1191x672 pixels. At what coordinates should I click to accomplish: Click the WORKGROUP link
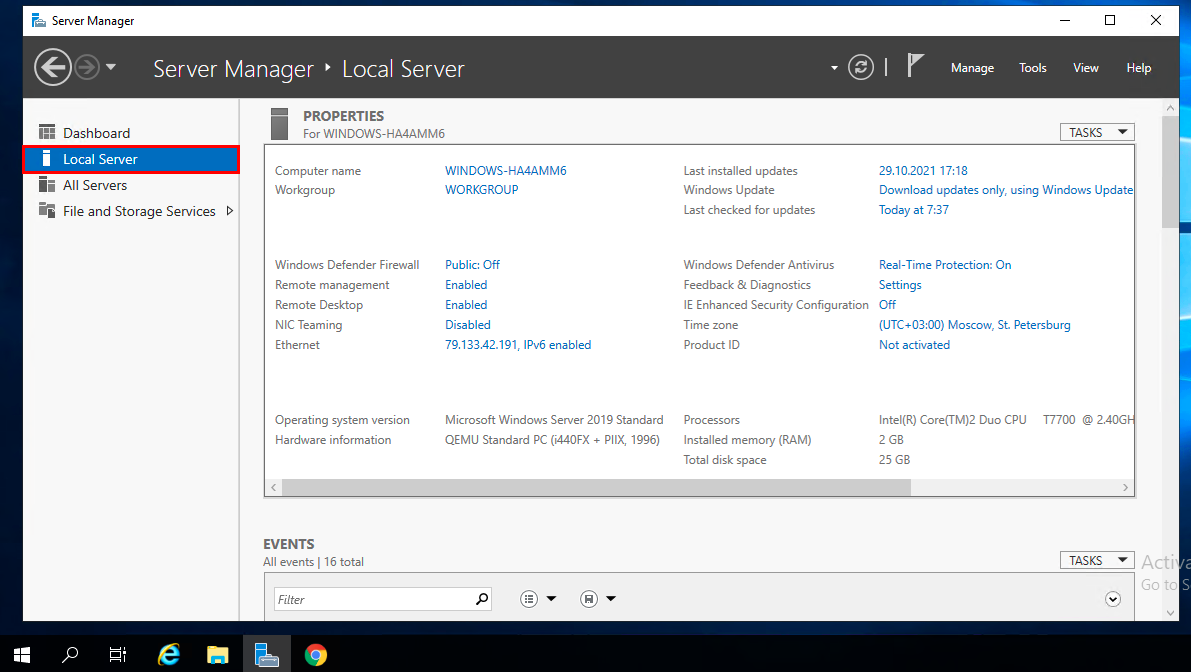[482, 190]
